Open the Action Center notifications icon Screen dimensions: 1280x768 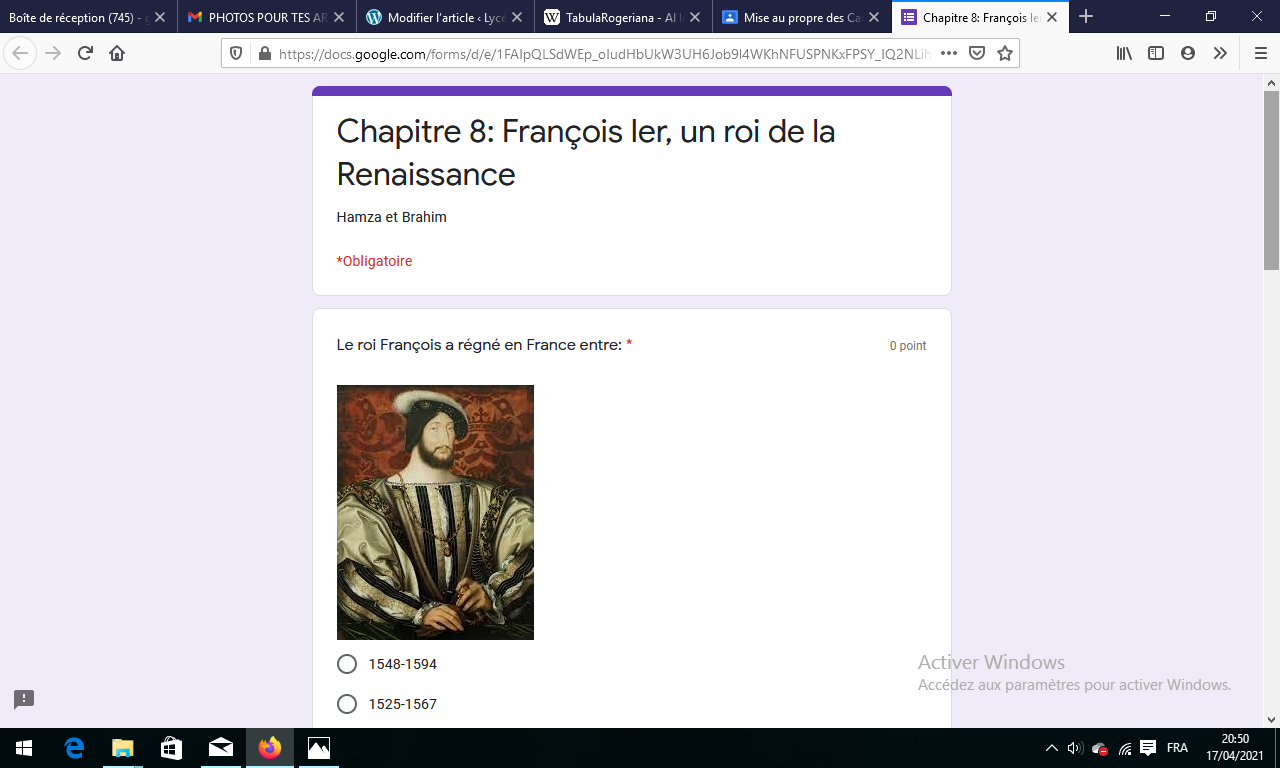pyautogui.click(x=1148, y=748)
